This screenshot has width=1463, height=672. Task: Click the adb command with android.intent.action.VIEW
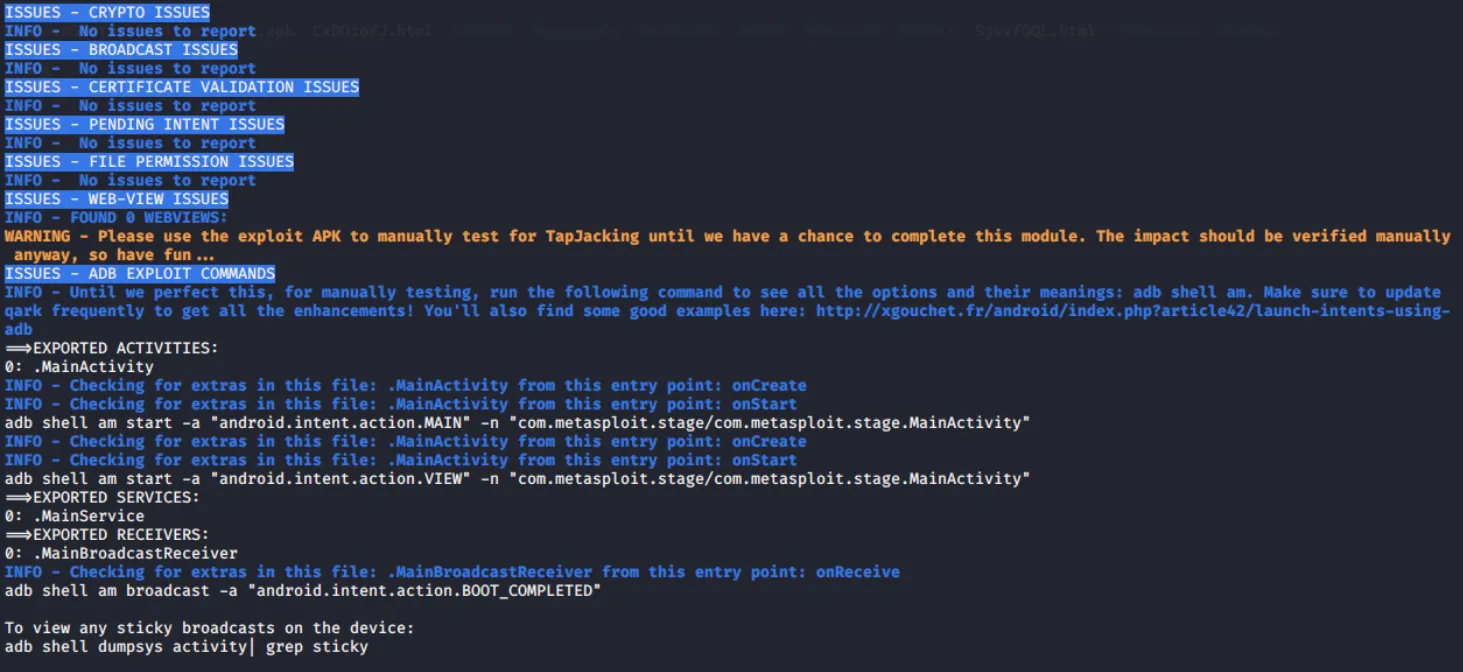click(517, 479)
